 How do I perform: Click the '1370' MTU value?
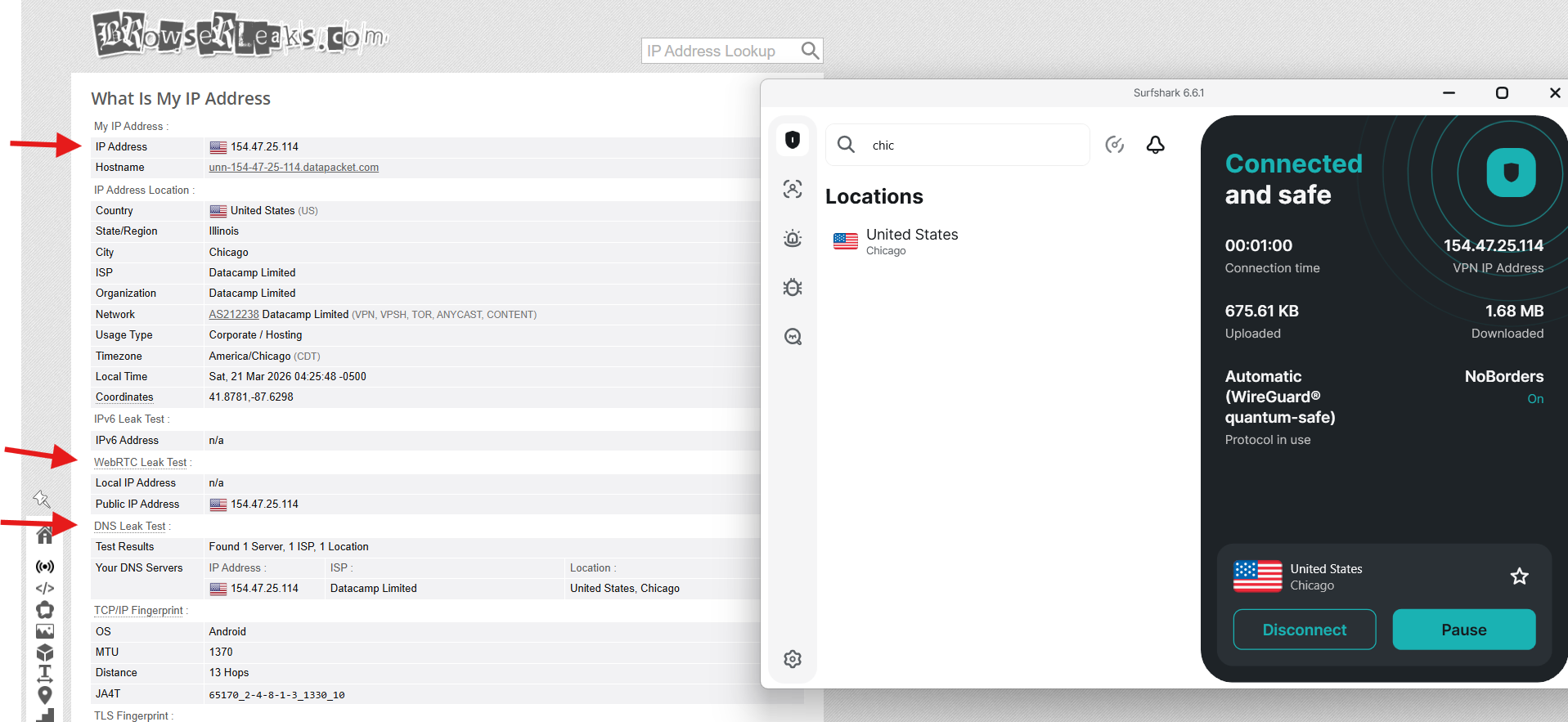[x=221, y=652]
